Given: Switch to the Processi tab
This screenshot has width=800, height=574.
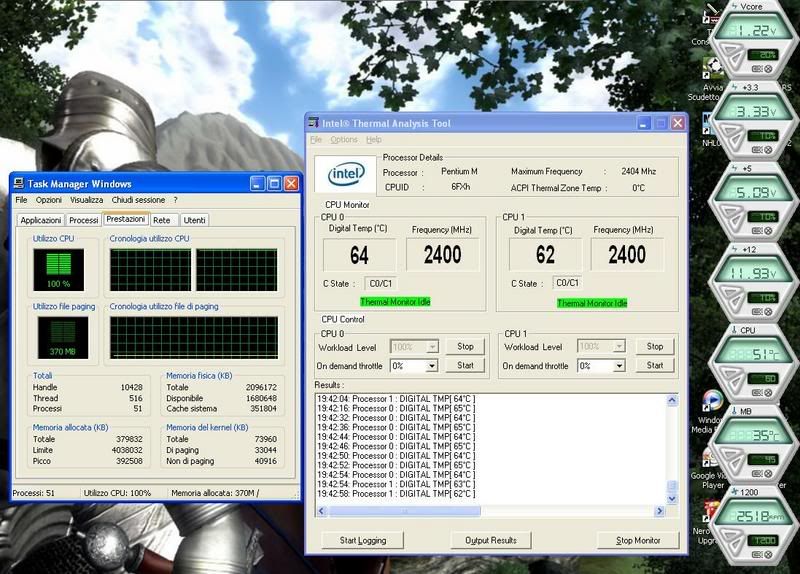Looking at the screenshot, I should tap(84, 220).
